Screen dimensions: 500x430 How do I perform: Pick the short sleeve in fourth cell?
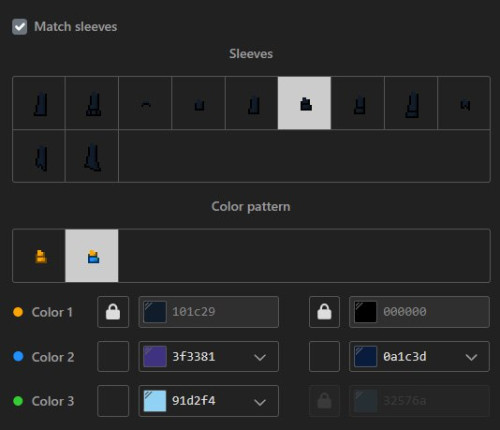[199, 103]
